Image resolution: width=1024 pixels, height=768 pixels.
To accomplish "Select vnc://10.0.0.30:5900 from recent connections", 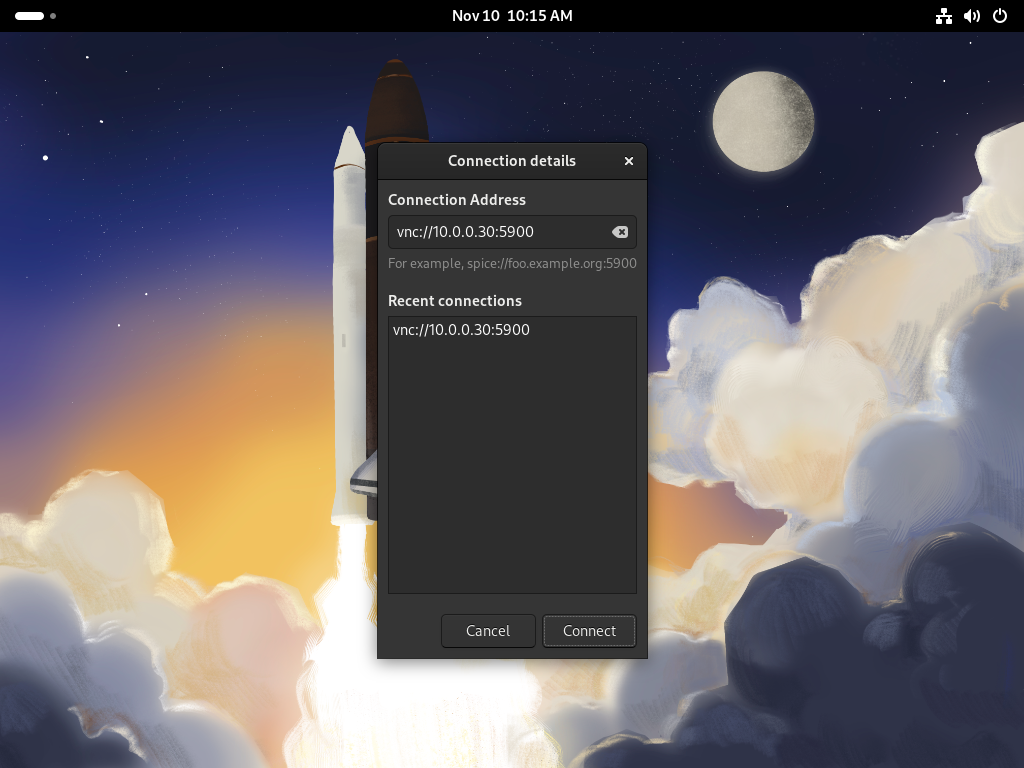I will [x=461, y=329].
